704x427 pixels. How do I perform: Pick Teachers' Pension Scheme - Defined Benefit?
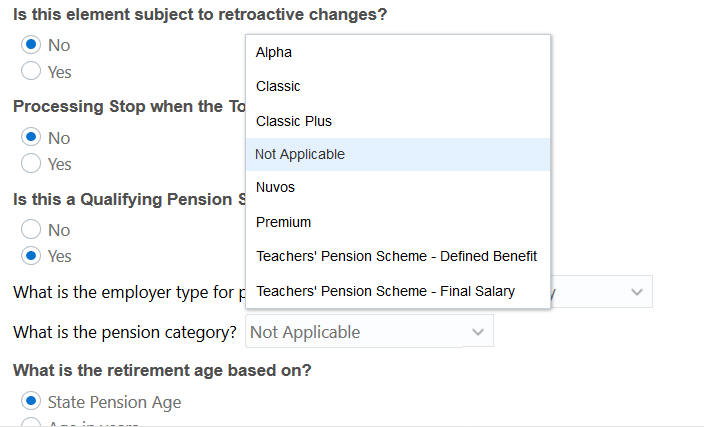[396, 256]
